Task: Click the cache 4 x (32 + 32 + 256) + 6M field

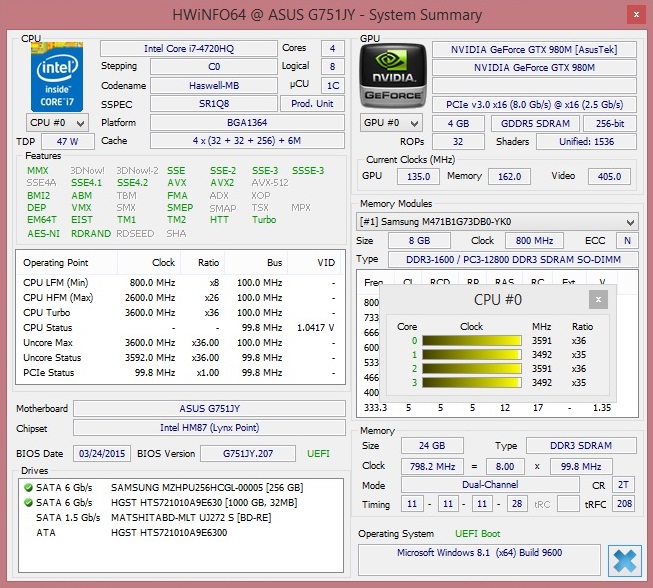Action: [x=247, y=141]
